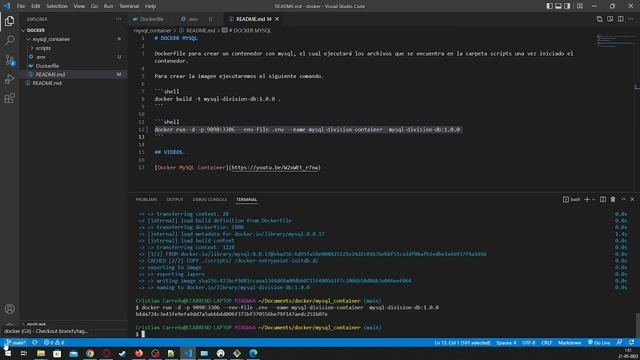This screenshot has height=360, width=640.
Task: Add a new terminal with plus icon
Action: 587,200
